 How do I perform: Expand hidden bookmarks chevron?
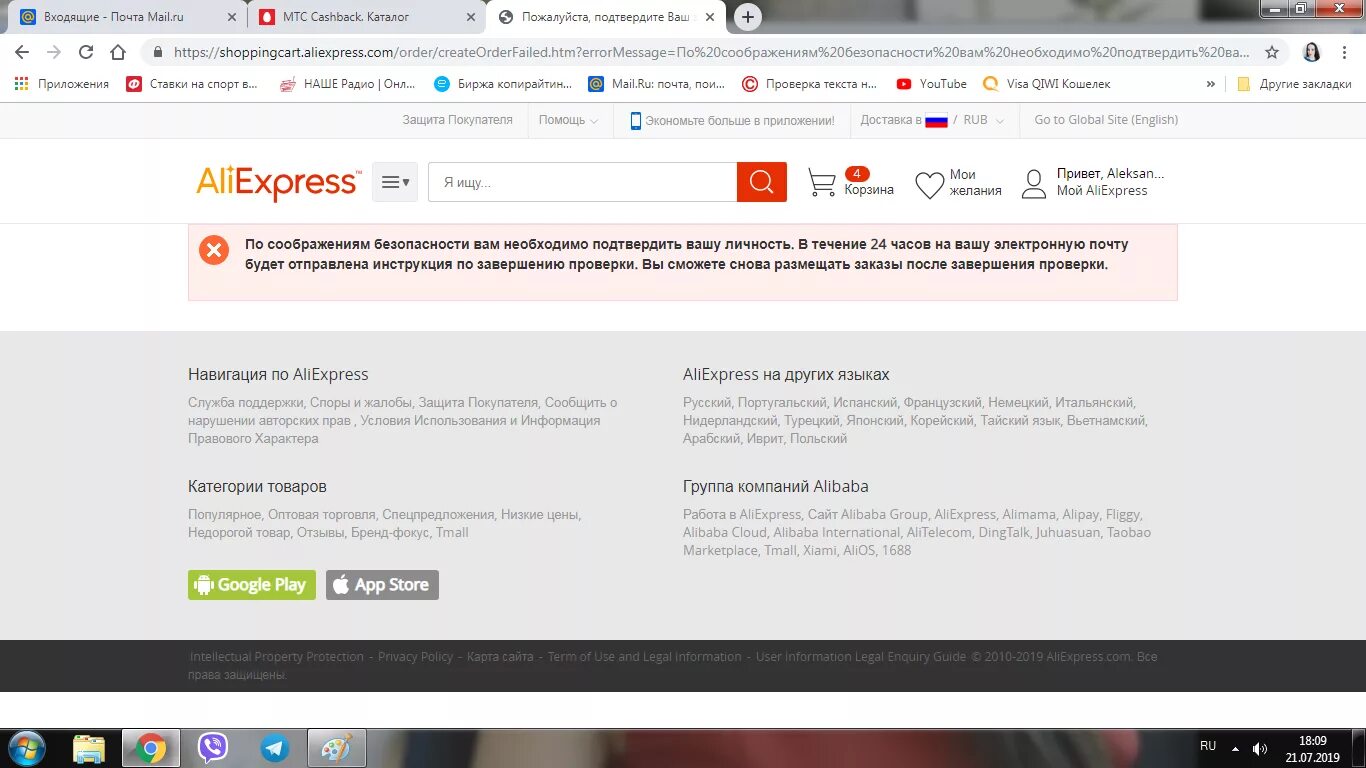tap(1211, 84)
